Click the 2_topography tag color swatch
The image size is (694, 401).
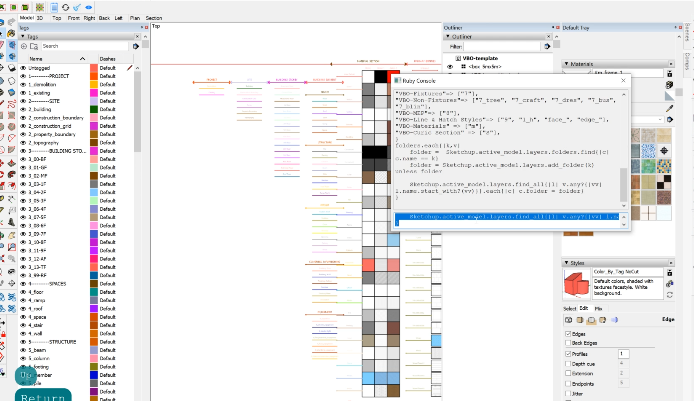click(94, 143)
